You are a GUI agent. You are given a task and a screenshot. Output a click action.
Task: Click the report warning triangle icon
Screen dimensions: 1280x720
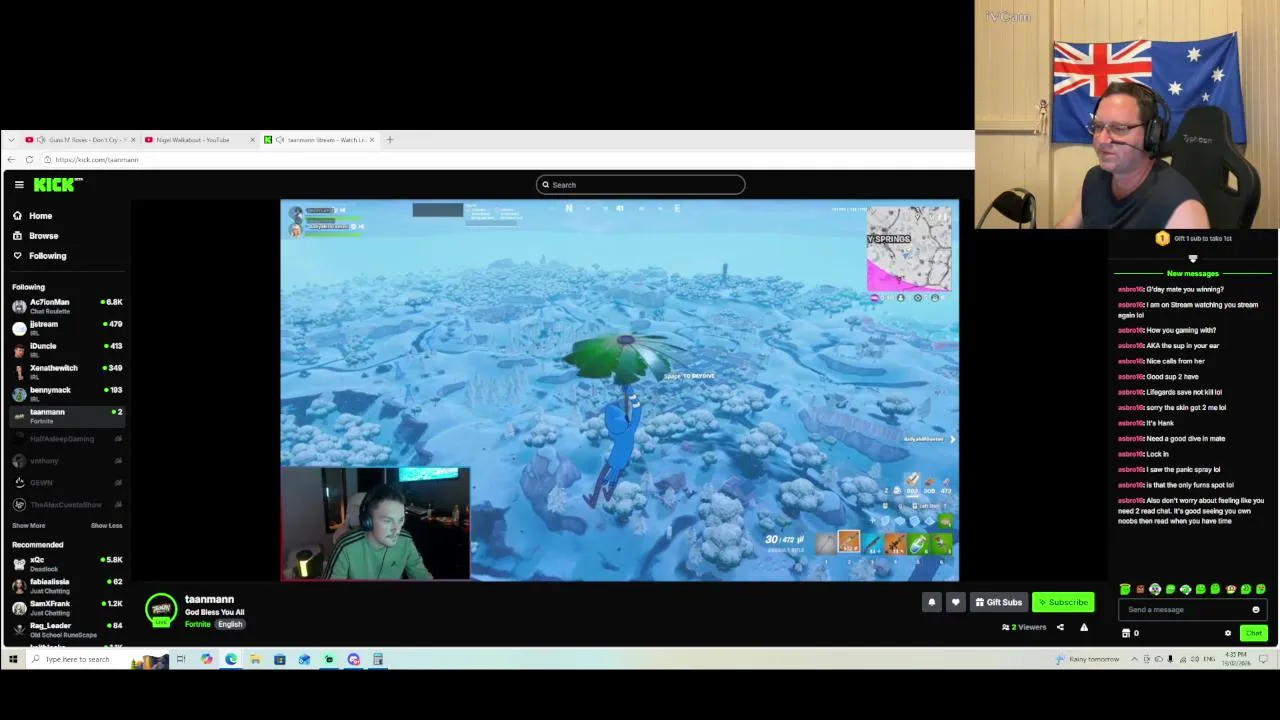click(1084, 628)
